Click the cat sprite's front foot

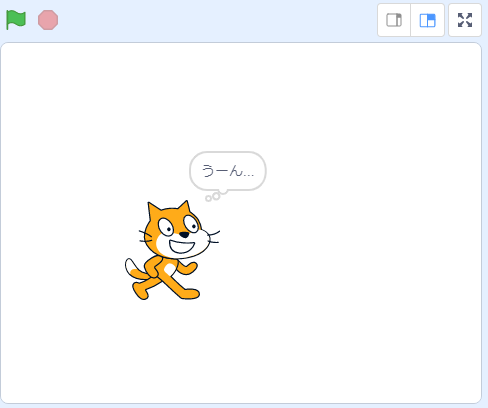coord(188,294)
